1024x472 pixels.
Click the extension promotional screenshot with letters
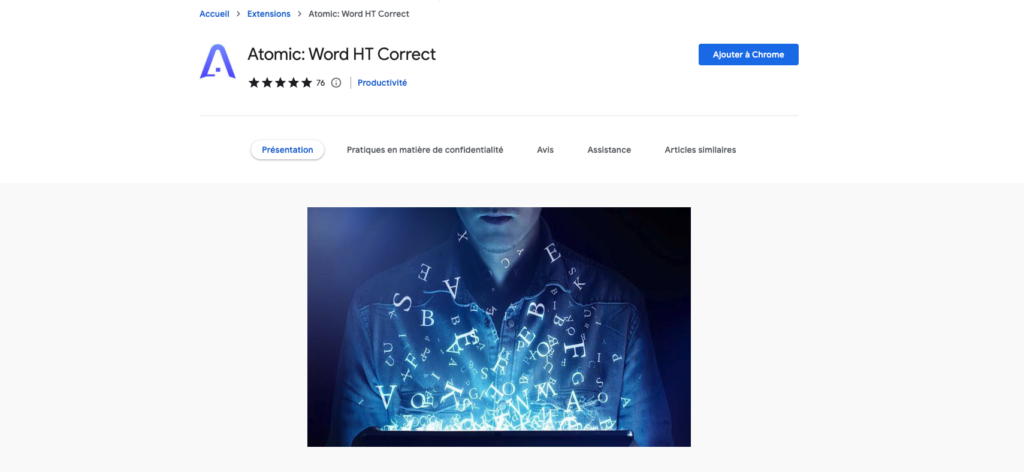click(499, 327)
